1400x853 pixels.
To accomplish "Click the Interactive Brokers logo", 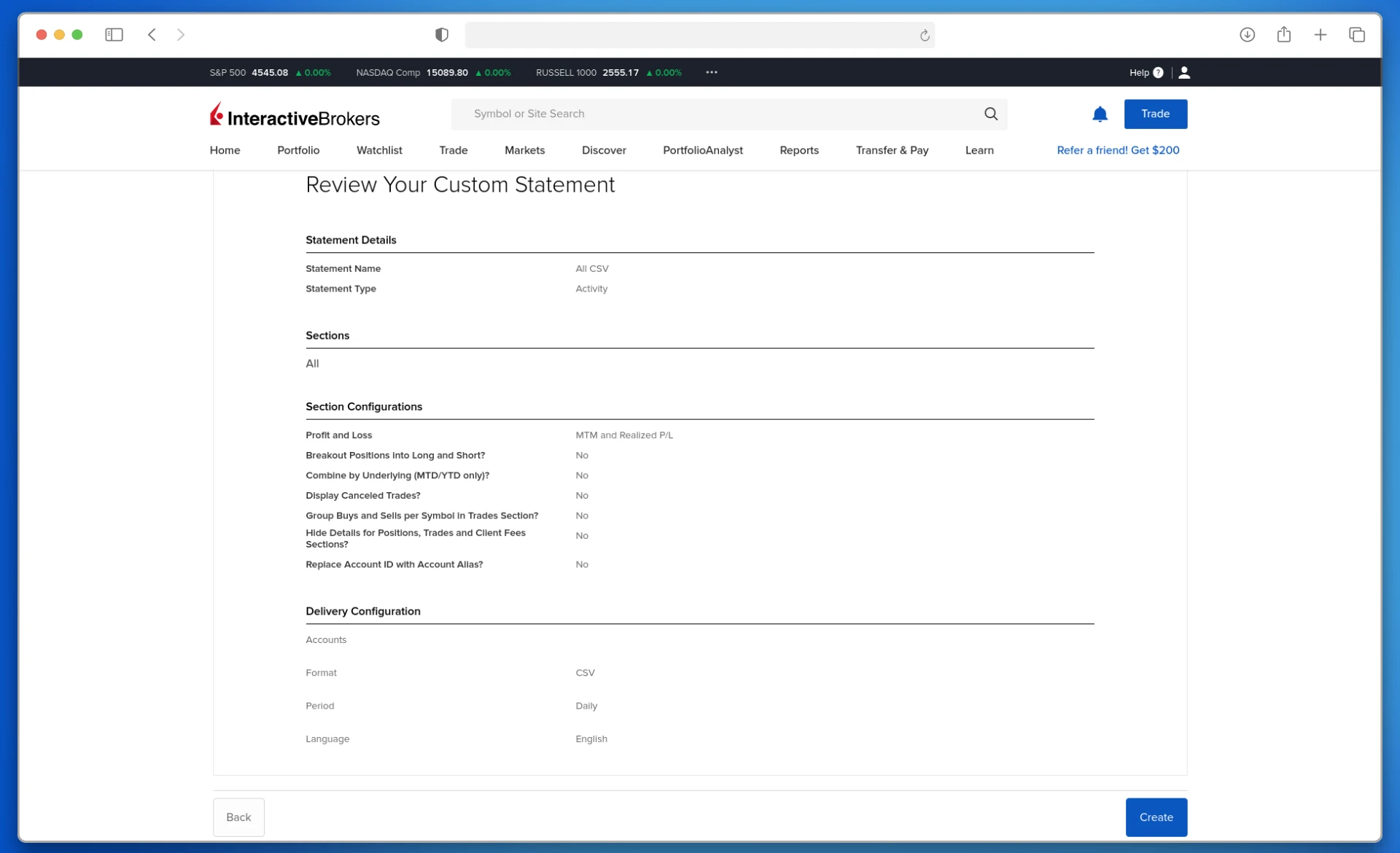I will coord(295,115).
